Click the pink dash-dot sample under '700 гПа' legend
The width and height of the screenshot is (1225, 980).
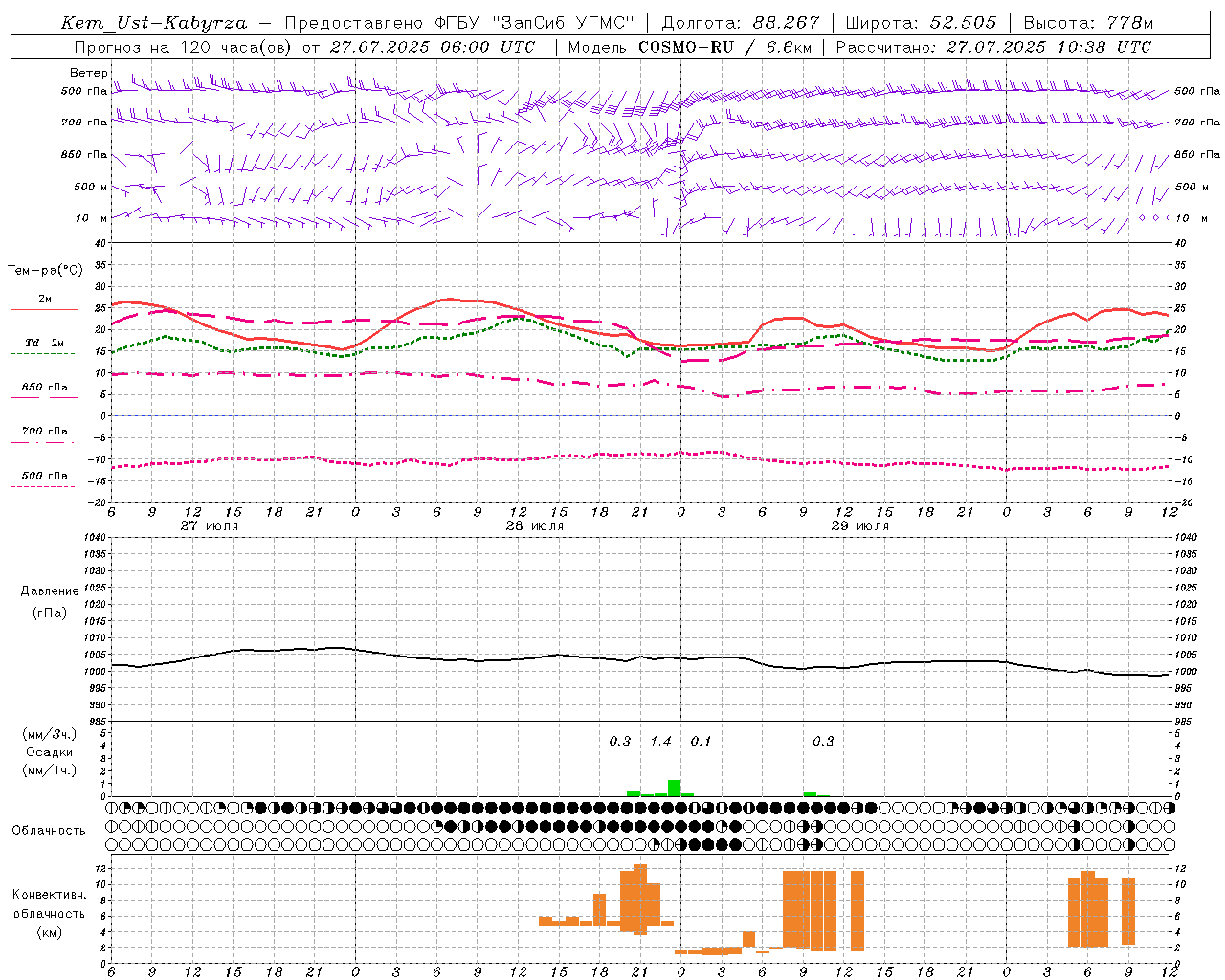pos(44,442)
